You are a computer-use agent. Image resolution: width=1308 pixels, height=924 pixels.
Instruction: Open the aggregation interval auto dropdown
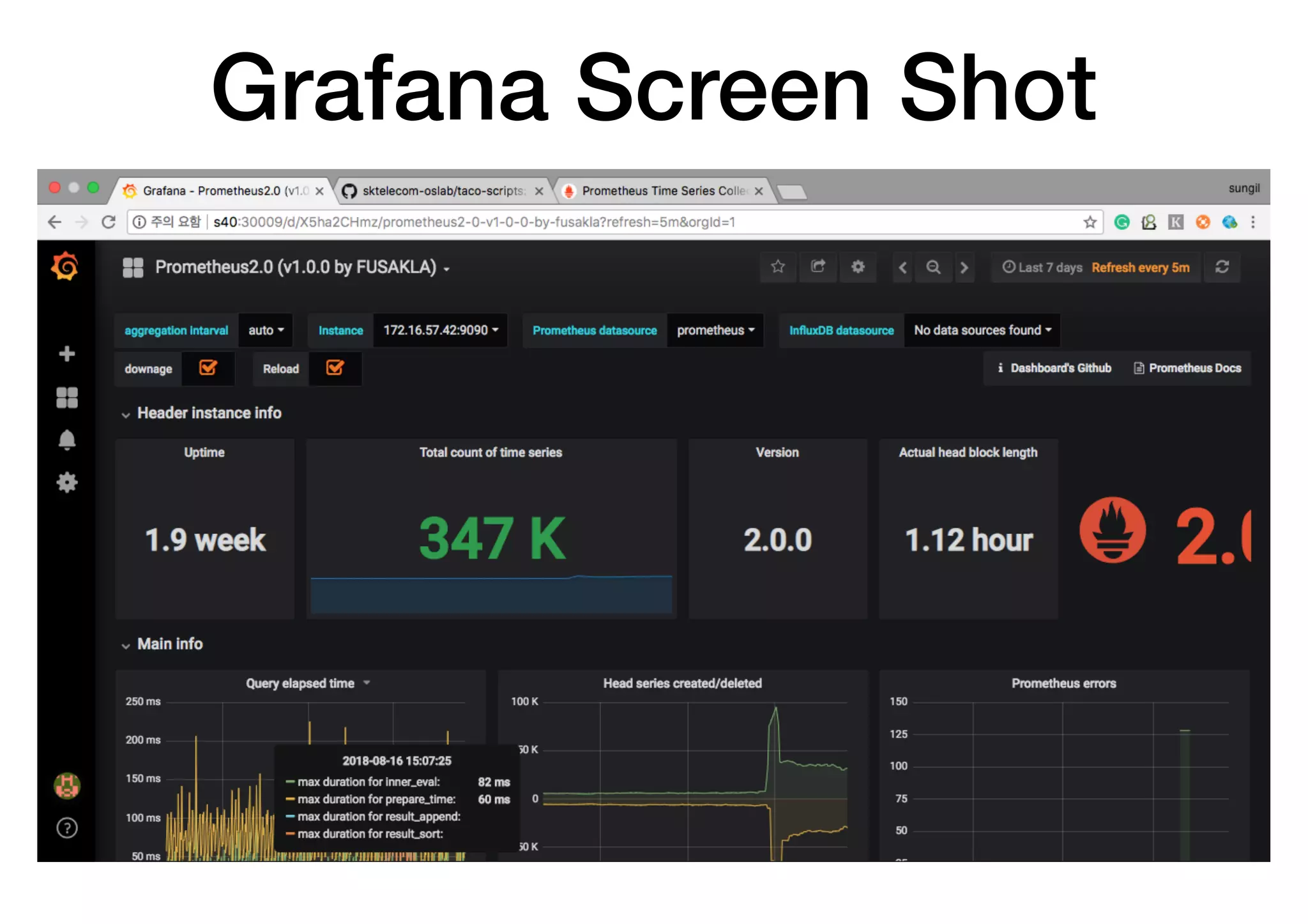click(x=266, y=330)
